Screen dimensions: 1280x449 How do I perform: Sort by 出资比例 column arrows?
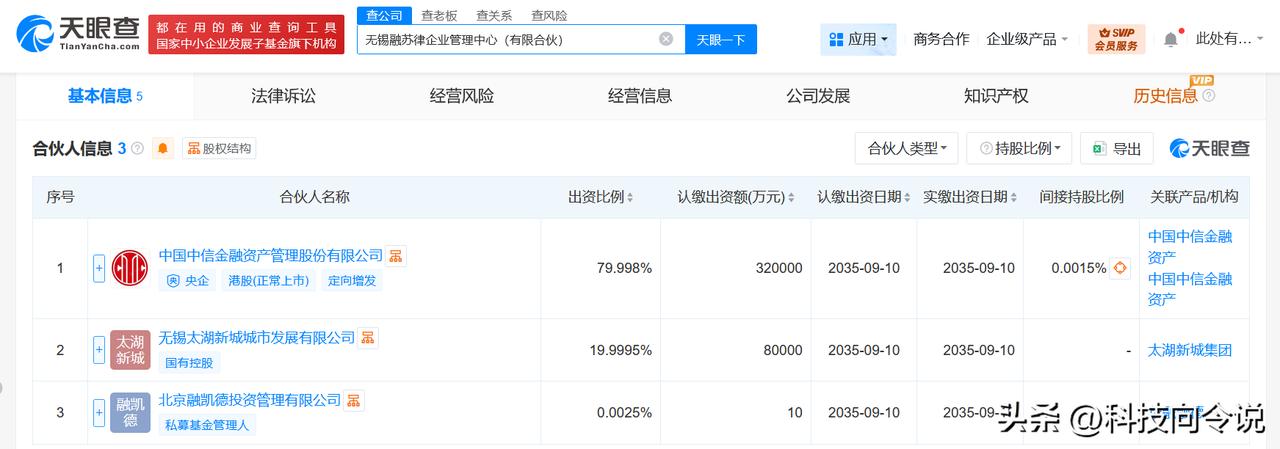630,197
